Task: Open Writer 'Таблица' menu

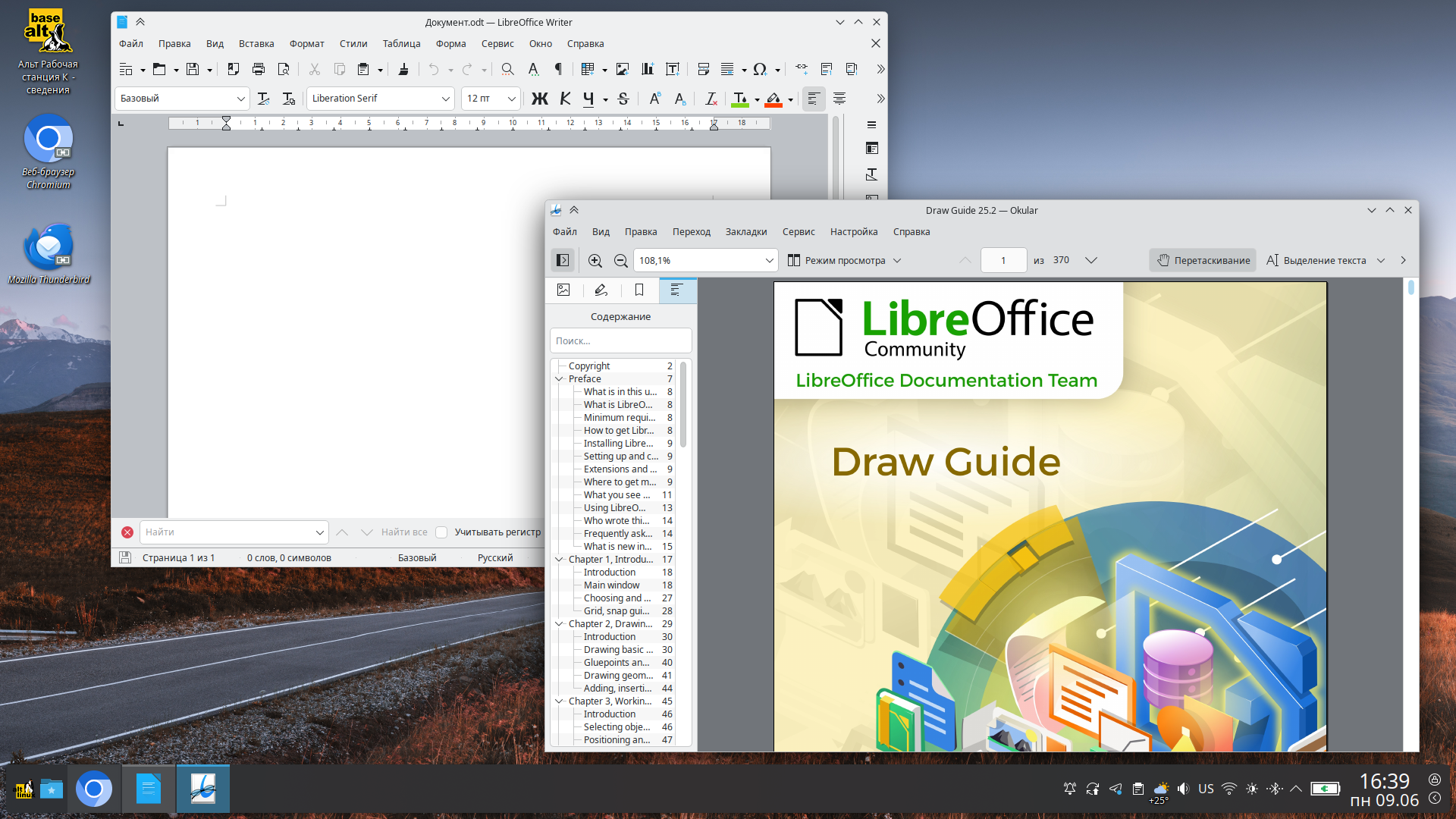Action: (401, 43)
